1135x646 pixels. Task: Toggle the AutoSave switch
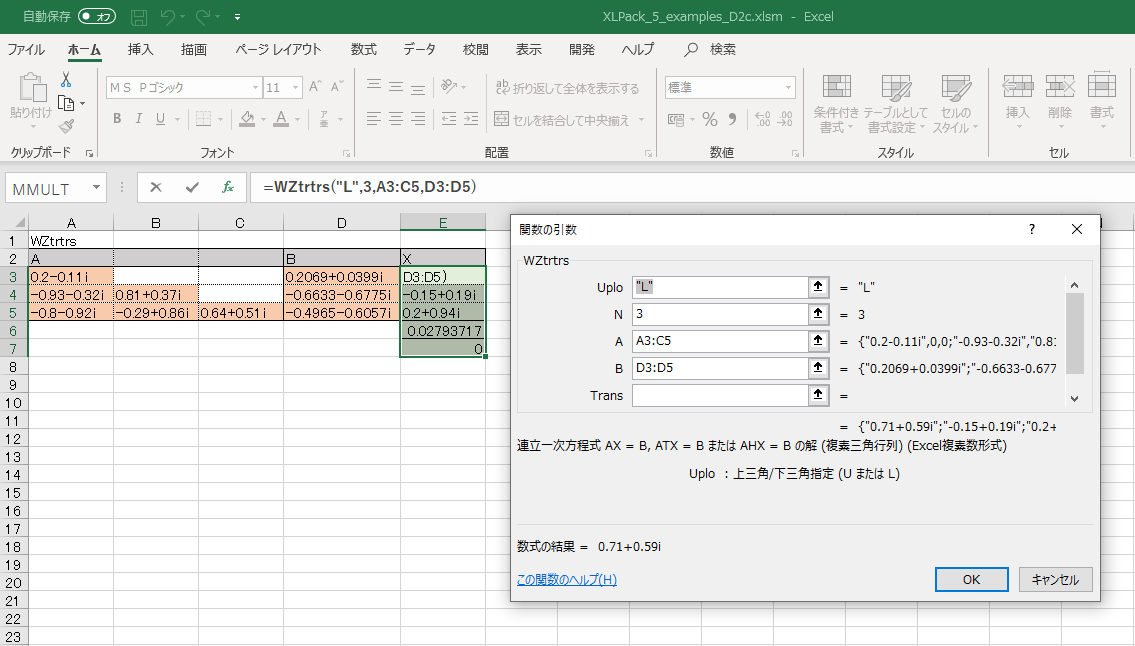(x=97, y=17)
